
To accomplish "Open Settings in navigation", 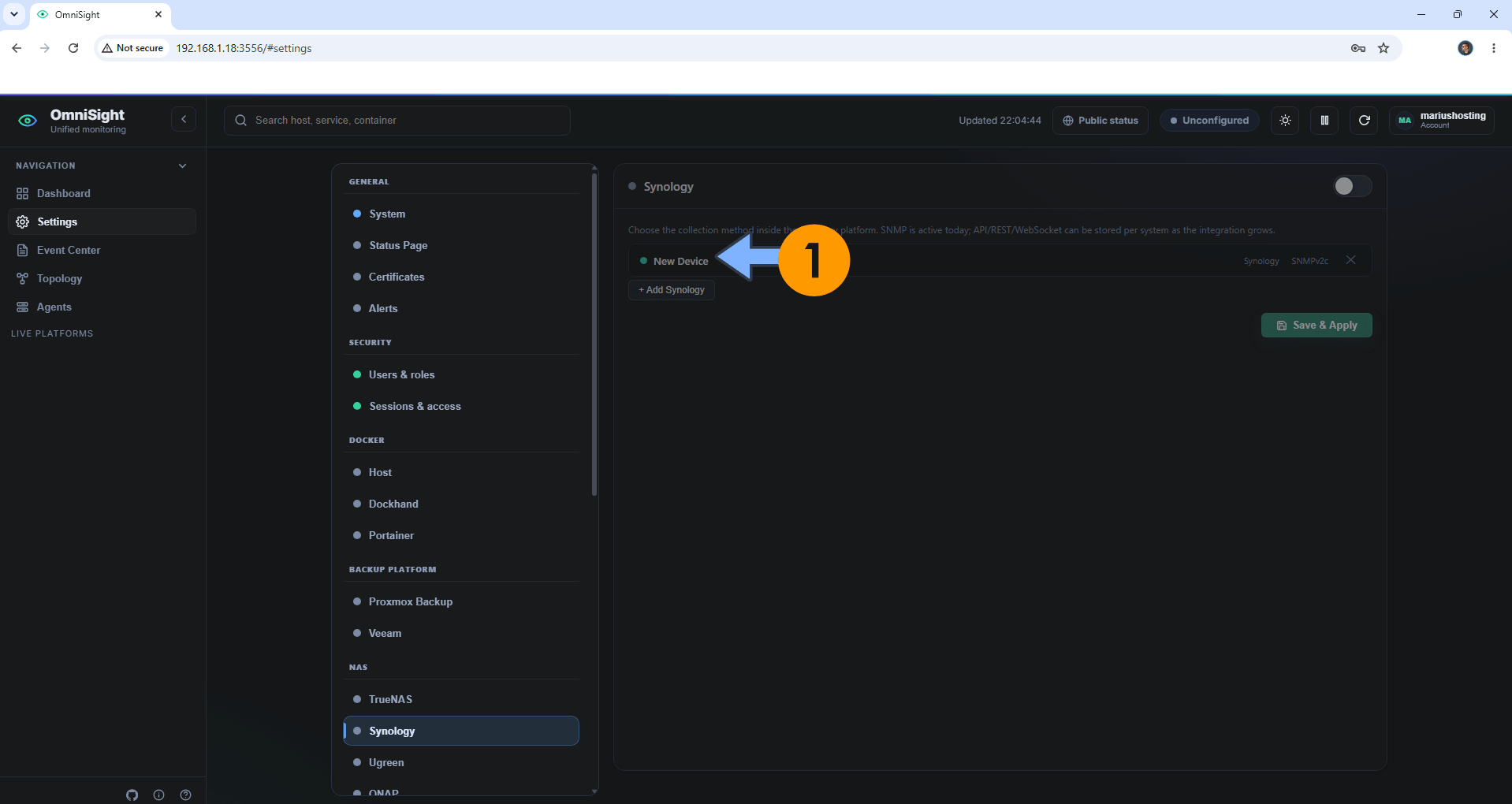I will pos(102,221).
